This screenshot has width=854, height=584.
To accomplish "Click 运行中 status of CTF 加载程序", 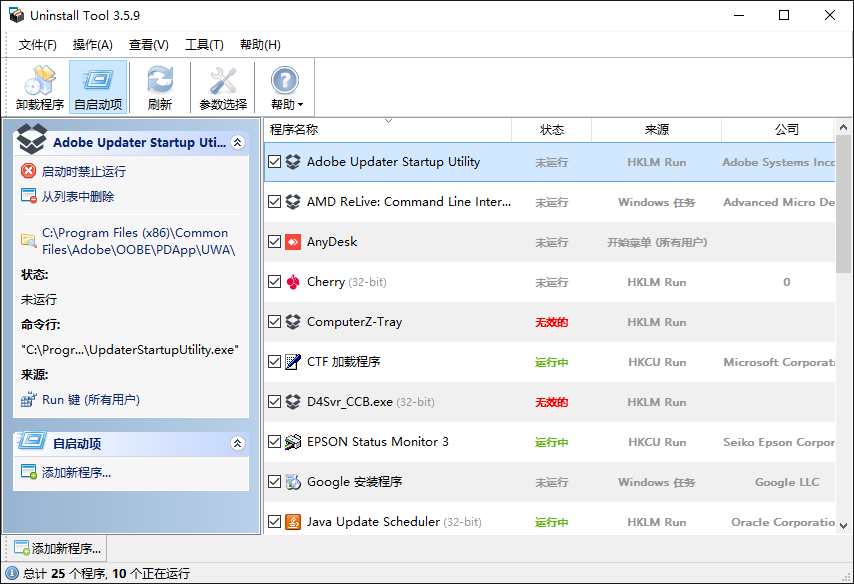I will [x=552, y=362].
